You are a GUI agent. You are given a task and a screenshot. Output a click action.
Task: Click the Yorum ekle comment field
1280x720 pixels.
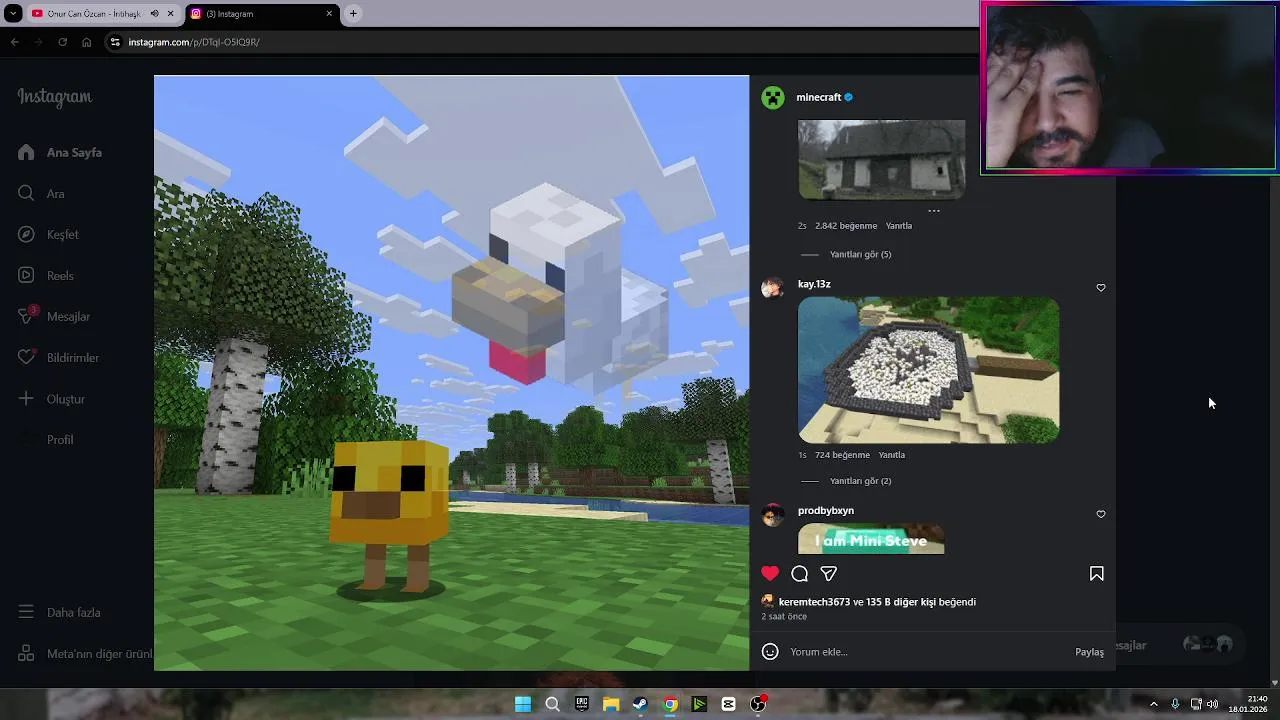(x=925, y=652)
